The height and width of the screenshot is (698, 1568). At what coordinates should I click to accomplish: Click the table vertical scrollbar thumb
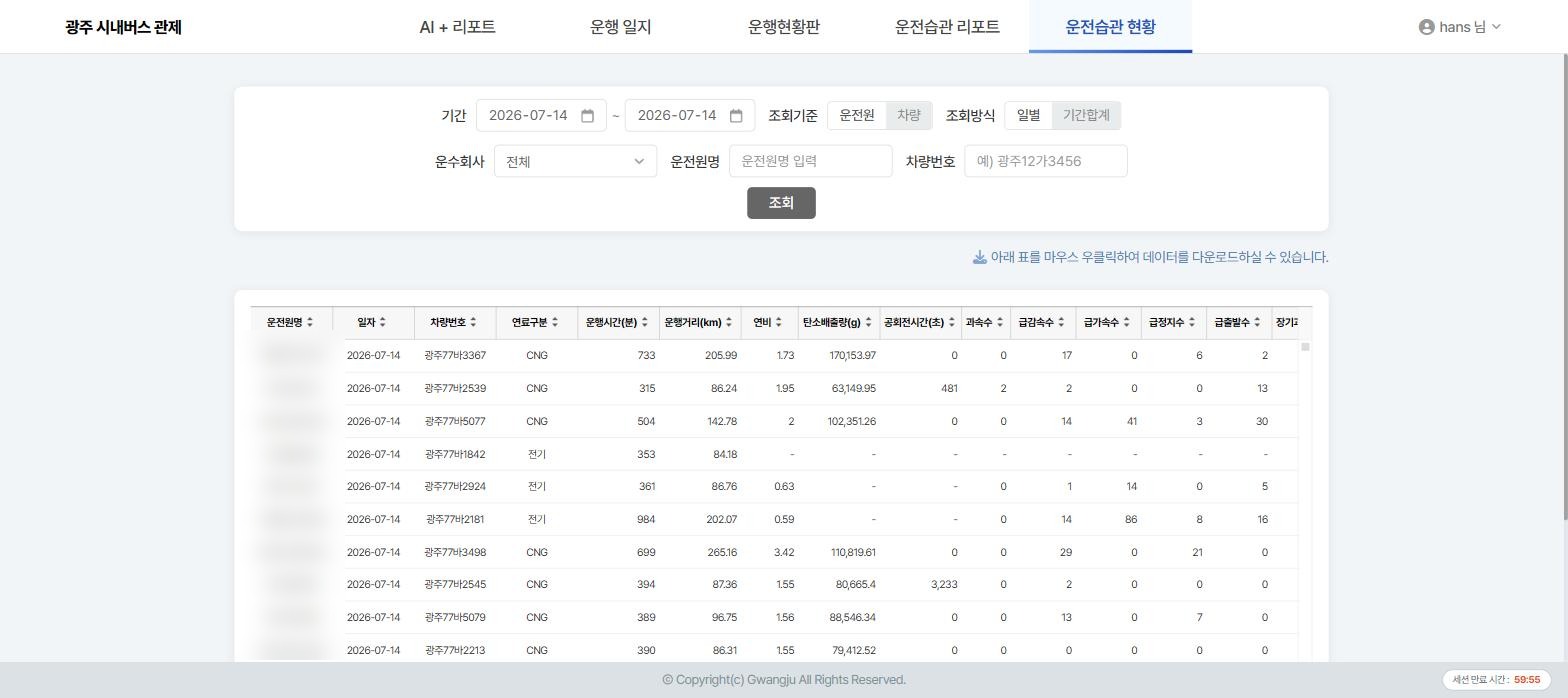tap(1305, 346)
